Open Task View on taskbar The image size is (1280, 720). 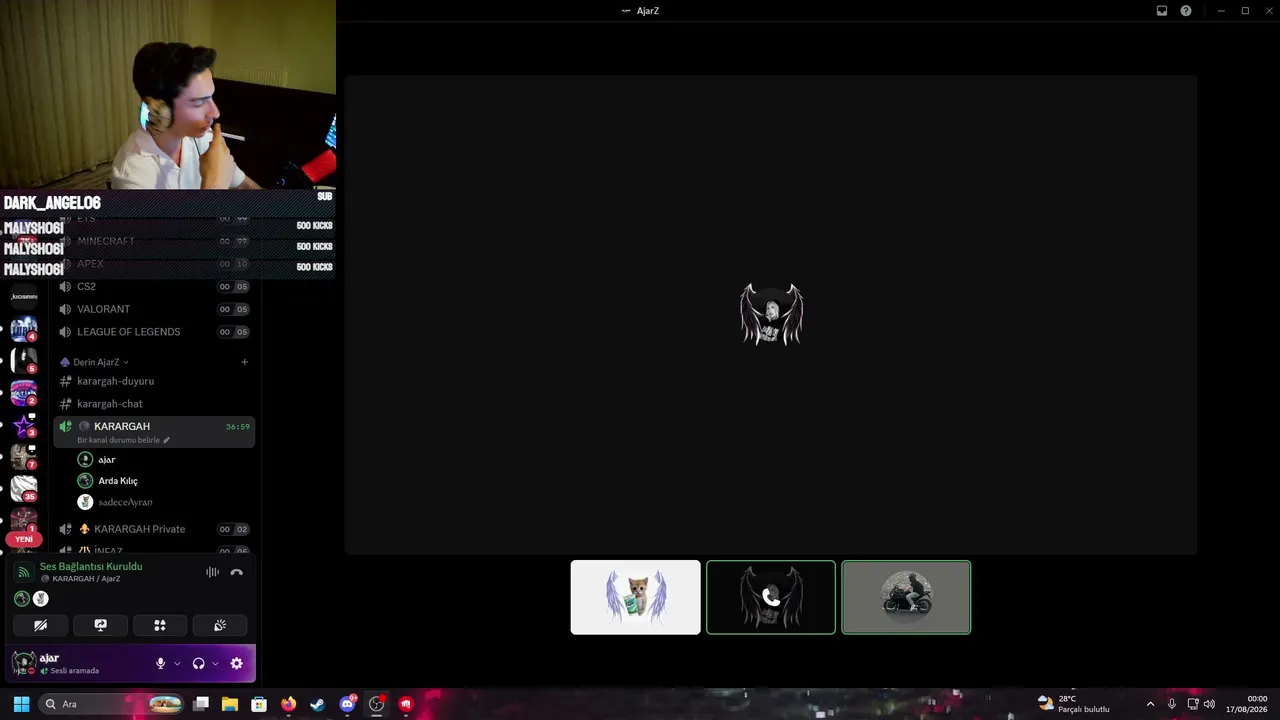pyautogui.click(x=201, y=704)
